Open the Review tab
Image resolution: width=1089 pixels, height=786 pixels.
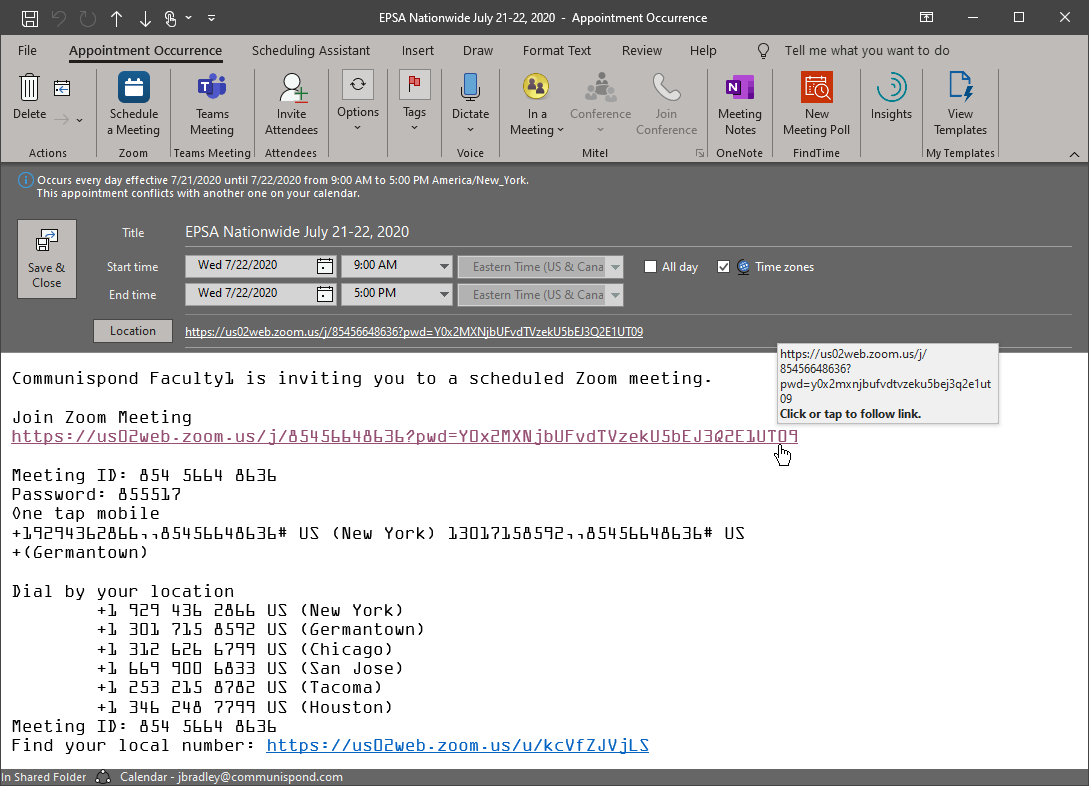(x=642, y=51)
